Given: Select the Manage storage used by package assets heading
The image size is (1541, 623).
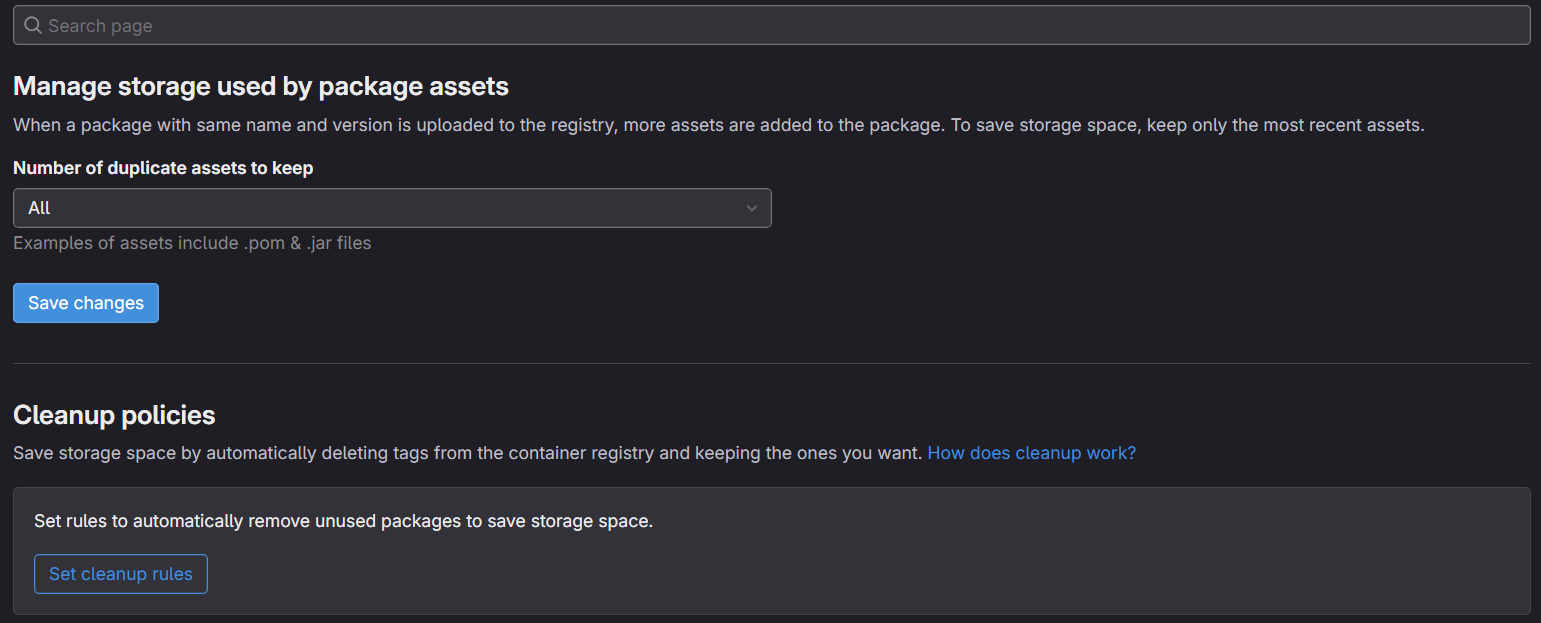Looking at the screenshot, I should (x=261, y=87).
